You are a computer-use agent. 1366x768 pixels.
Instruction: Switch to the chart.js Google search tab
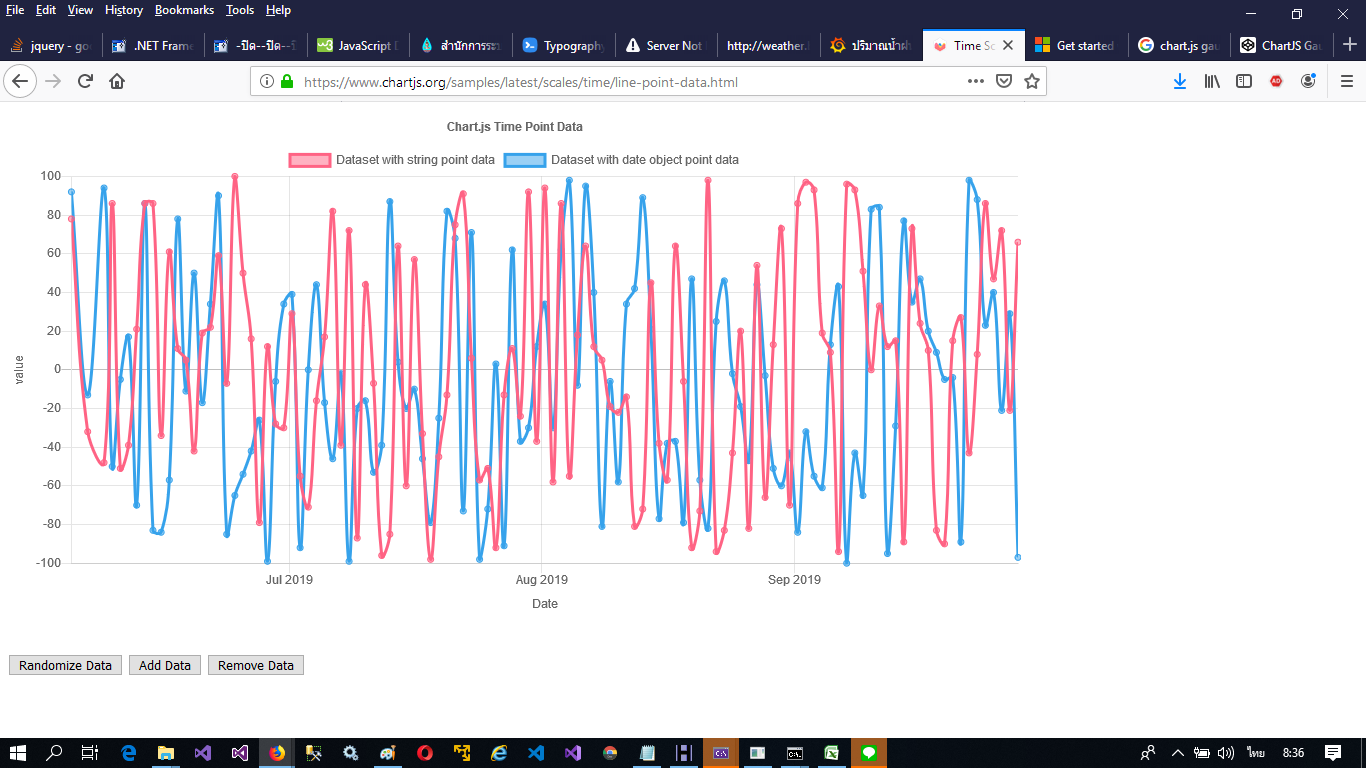click(1179, 45)
